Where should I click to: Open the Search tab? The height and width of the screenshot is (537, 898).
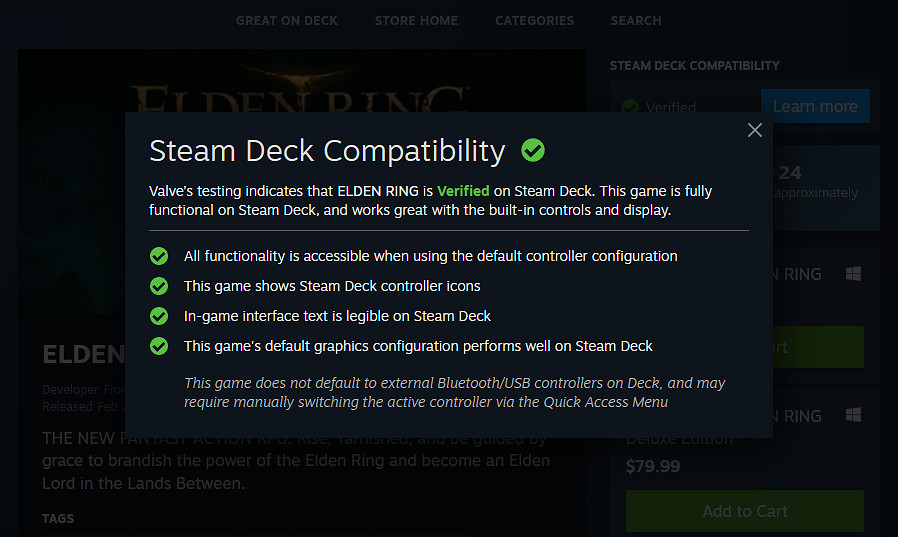[636, 20]
